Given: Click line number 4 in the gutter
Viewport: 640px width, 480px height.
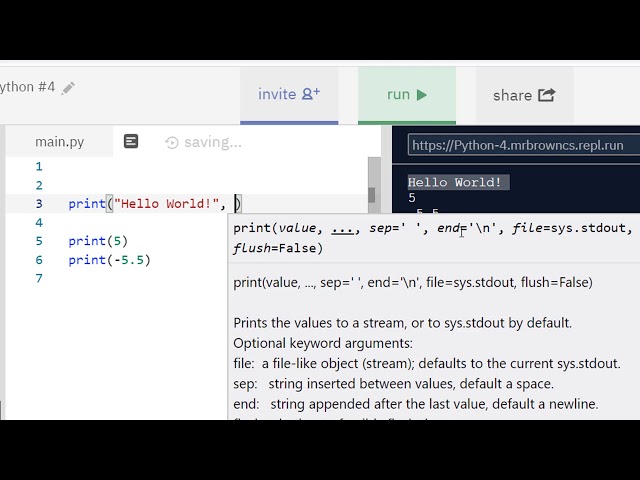Looking at the screenshot, I should 39,222.
